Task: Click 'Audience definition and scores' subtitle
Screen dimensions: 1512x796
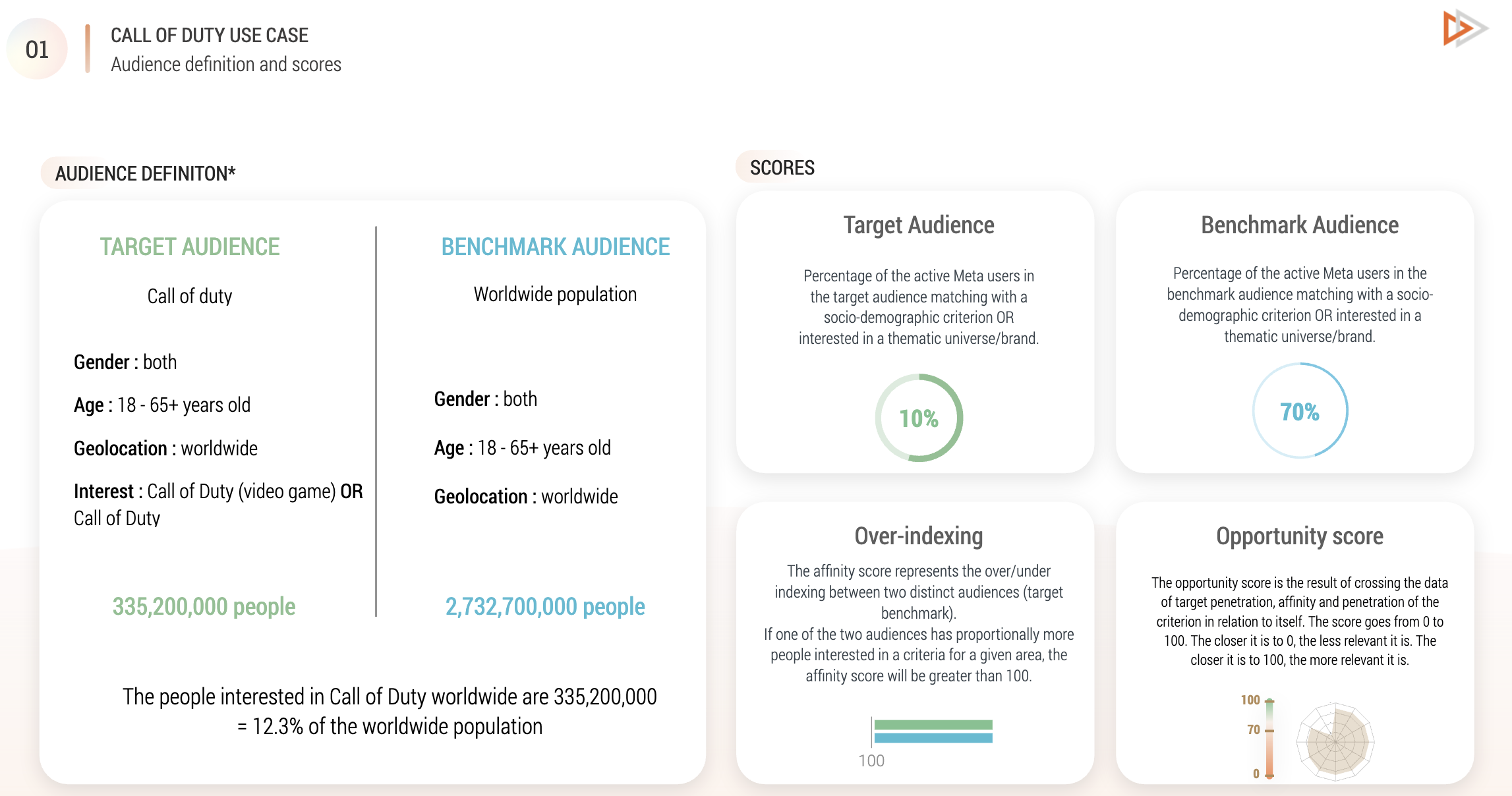Action: pos(226,65)
